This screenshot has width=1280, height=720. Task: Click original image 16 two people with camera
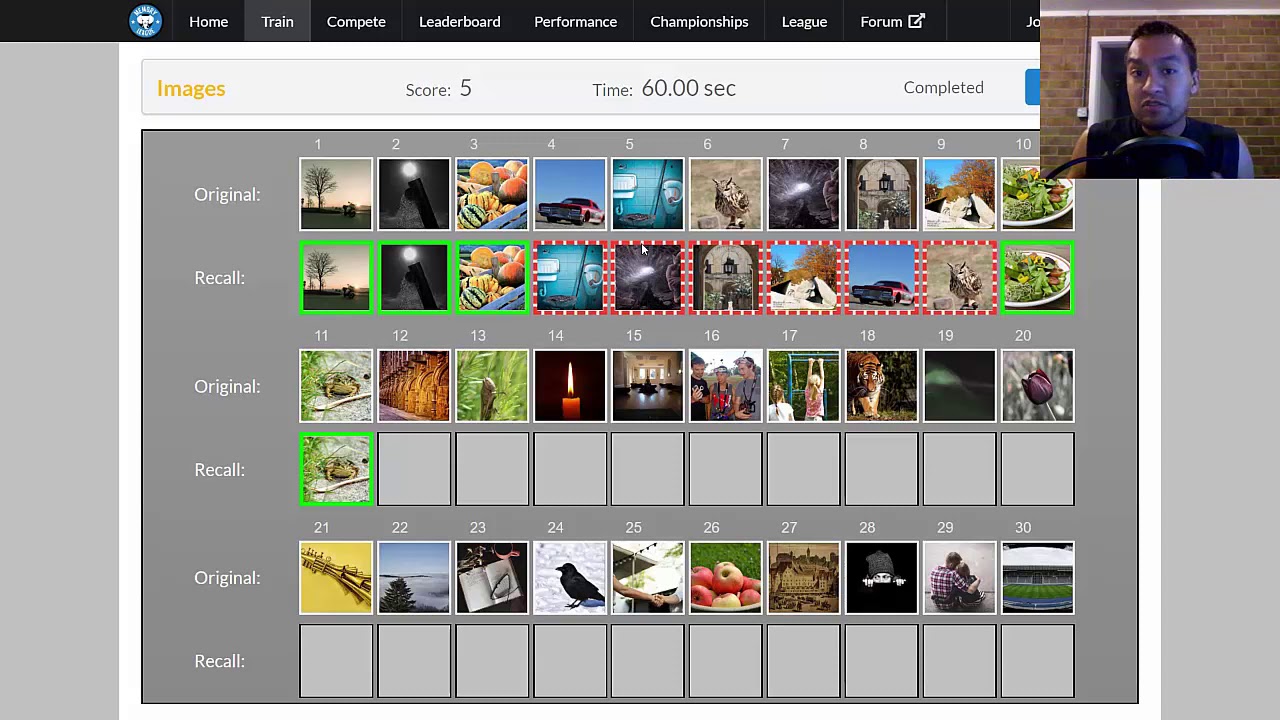[x=726, y=386]
